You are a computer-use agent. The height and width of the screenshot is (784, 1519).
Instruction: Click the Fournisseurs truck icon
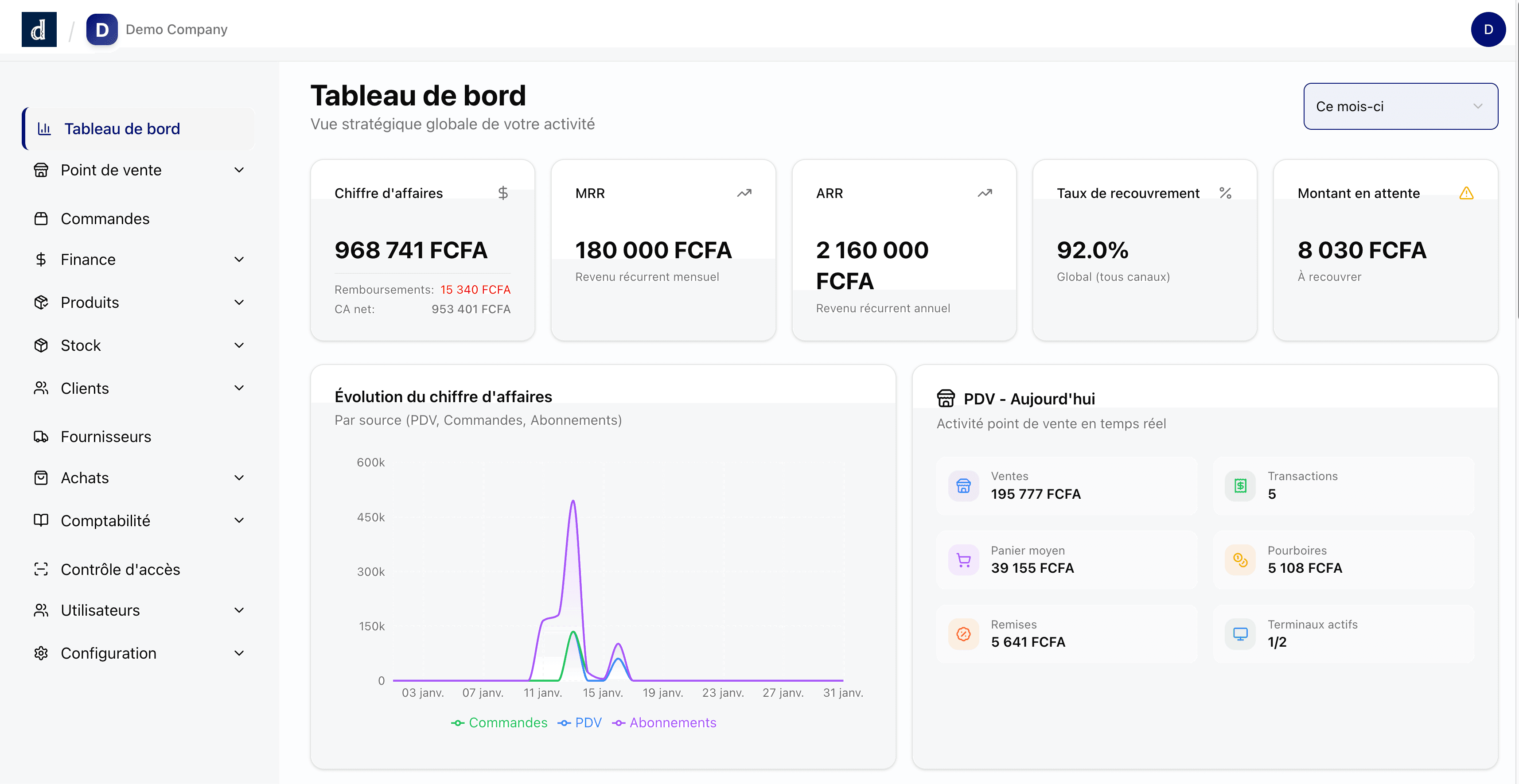(41, 436)
